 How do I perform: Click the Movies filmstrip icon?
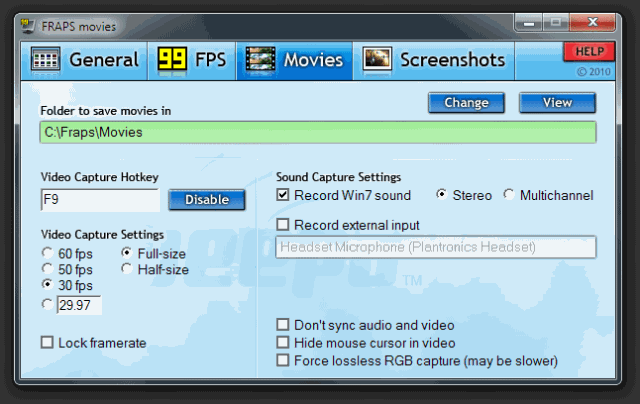[260, 60]
